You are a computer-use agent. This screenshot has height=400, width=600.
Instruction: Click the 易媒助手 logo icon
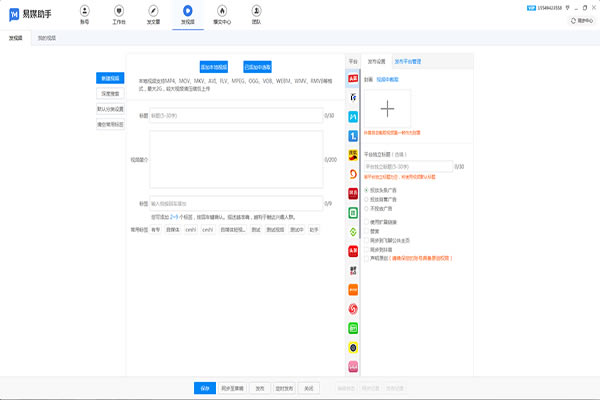pyautogui.click(x=14, y=15)
